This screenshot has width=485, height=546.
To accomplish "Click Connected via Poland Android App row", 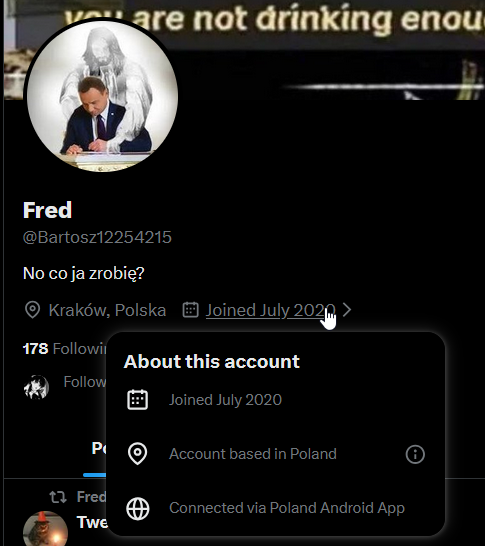I will 275,508.
